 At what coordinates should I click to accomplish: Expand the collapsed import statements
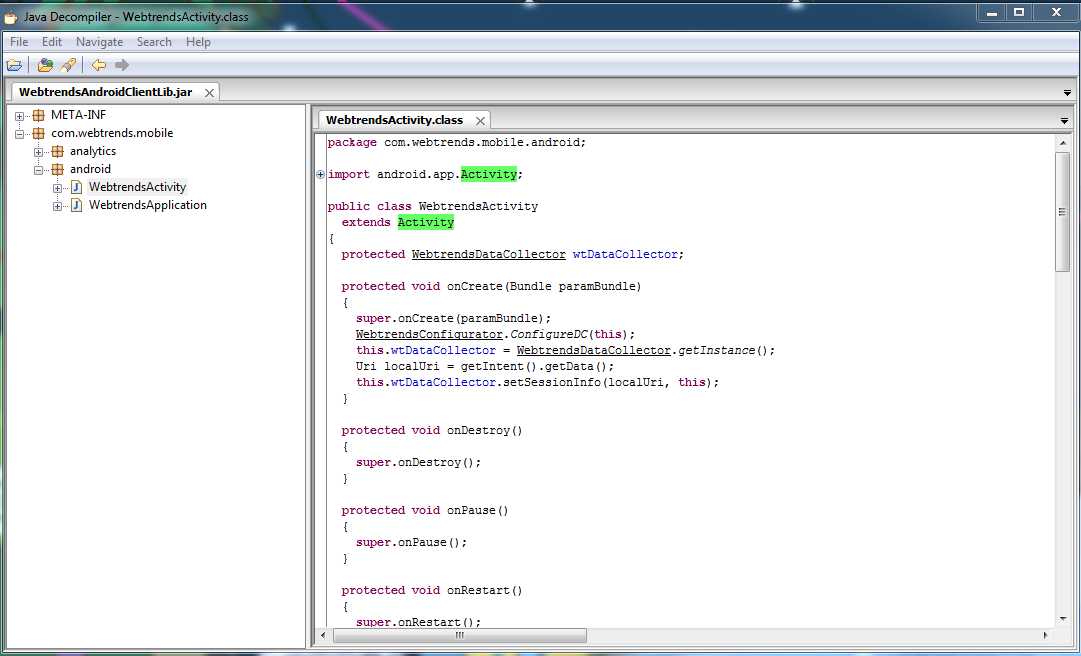(x=321, y=175)
